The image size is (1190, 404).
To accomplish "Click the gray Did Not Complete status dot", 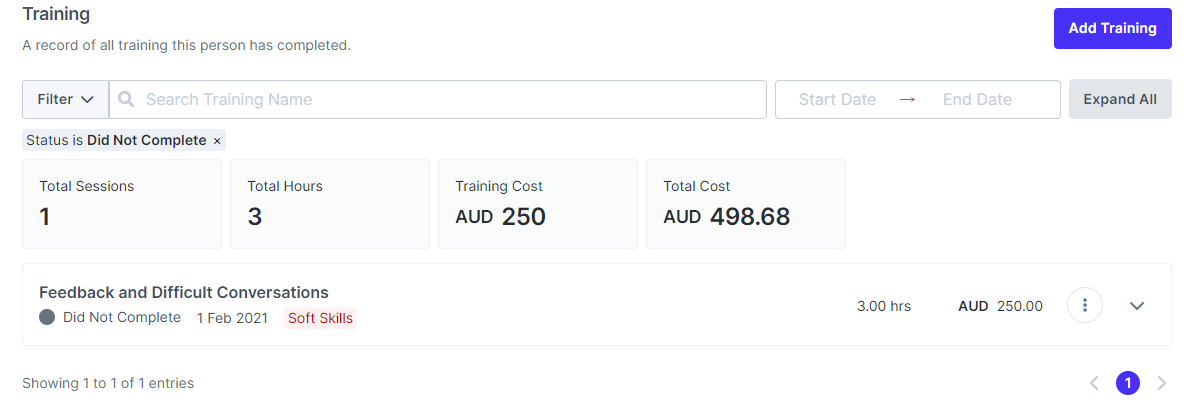I will click(x=47, y=317).
